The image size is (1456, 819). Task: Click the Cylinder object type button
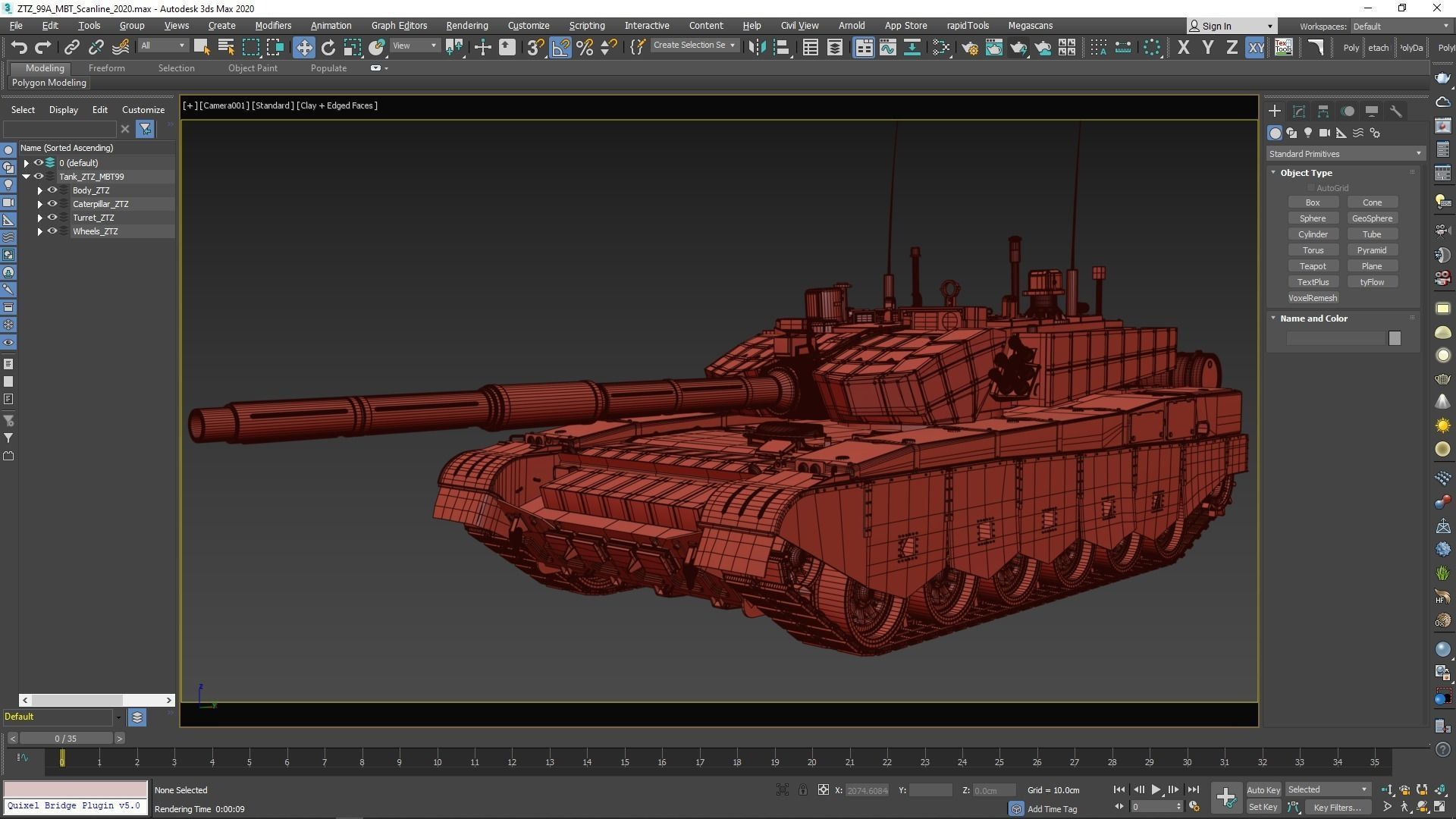click(1313, 234)
